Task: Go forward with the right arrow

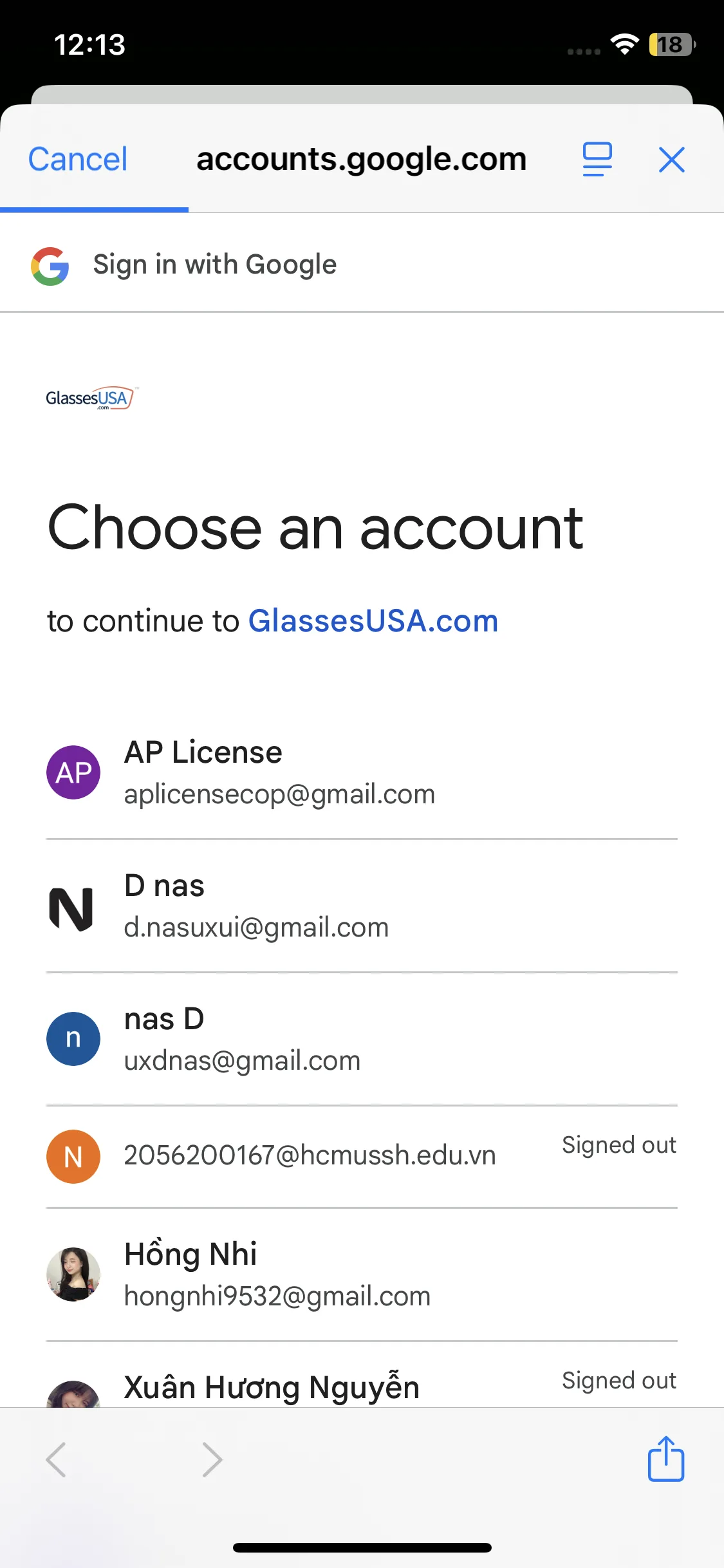Action: [x=212, y=1459]
